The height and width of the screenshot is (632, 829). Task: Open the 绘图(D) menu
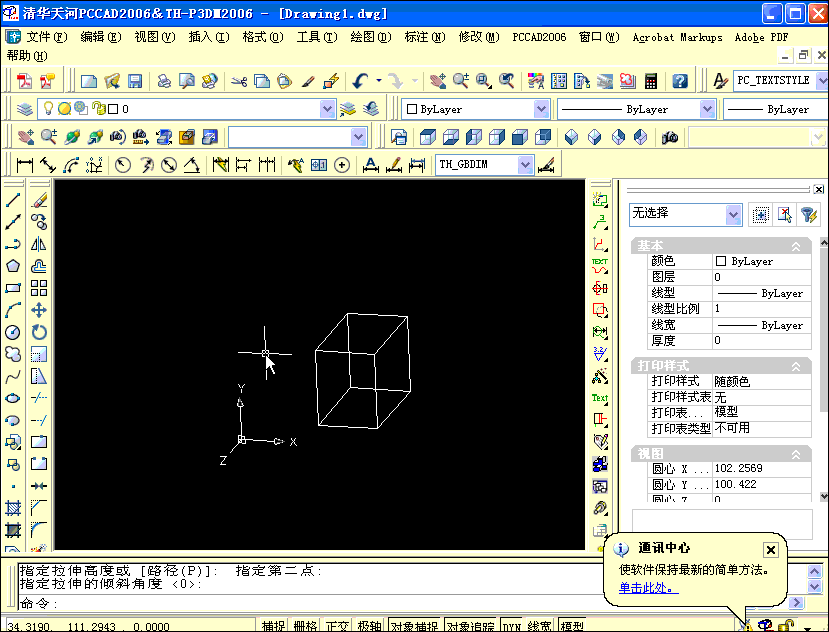pos(371,37)
